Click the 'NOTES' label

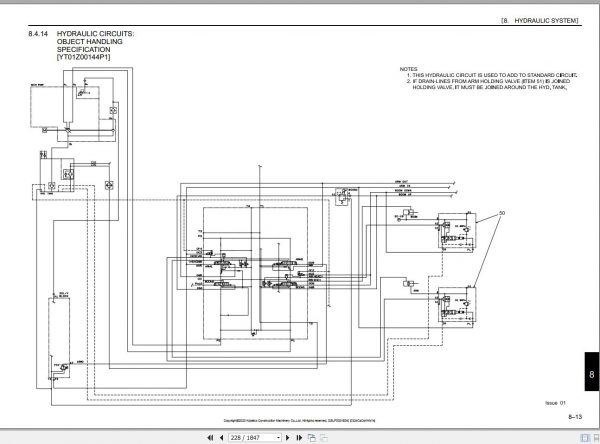coord(409,69)
